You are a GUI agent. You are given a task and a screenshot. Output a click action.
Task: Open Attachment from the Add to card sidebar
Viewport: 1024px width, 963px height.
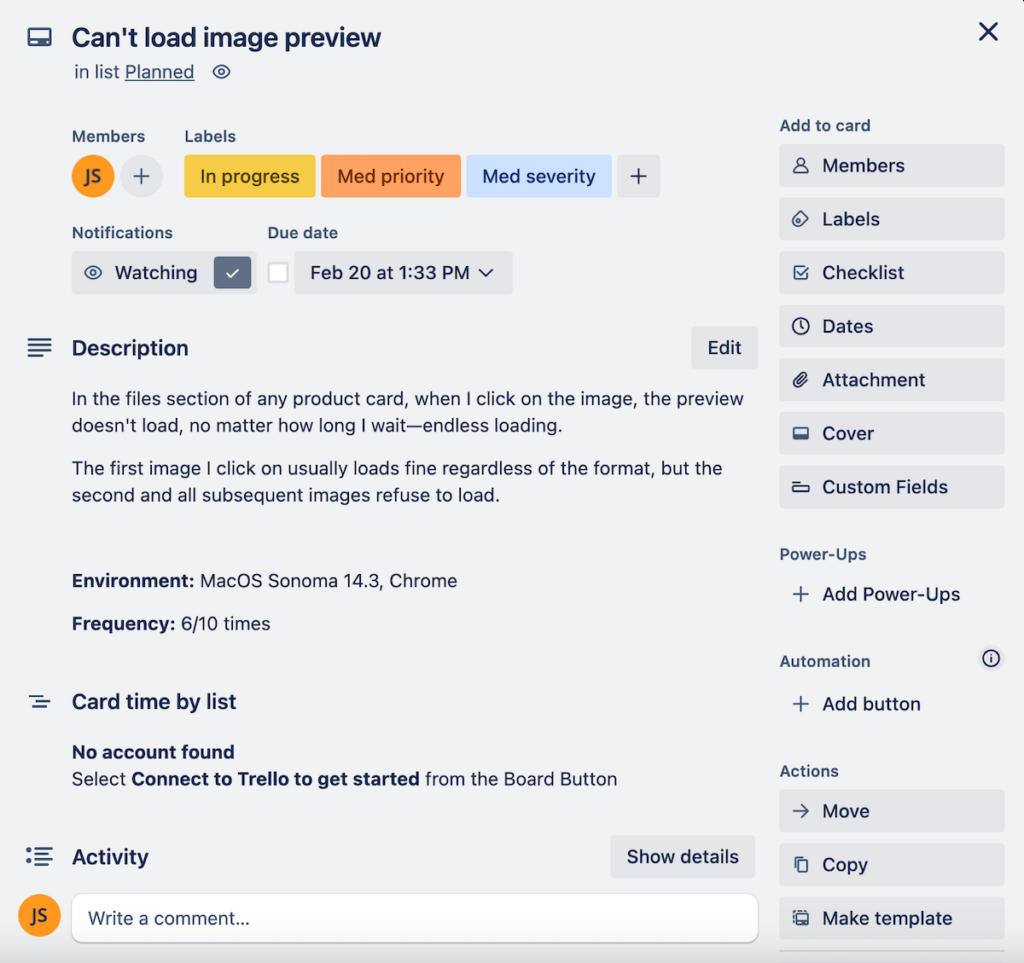click(891, 380)
